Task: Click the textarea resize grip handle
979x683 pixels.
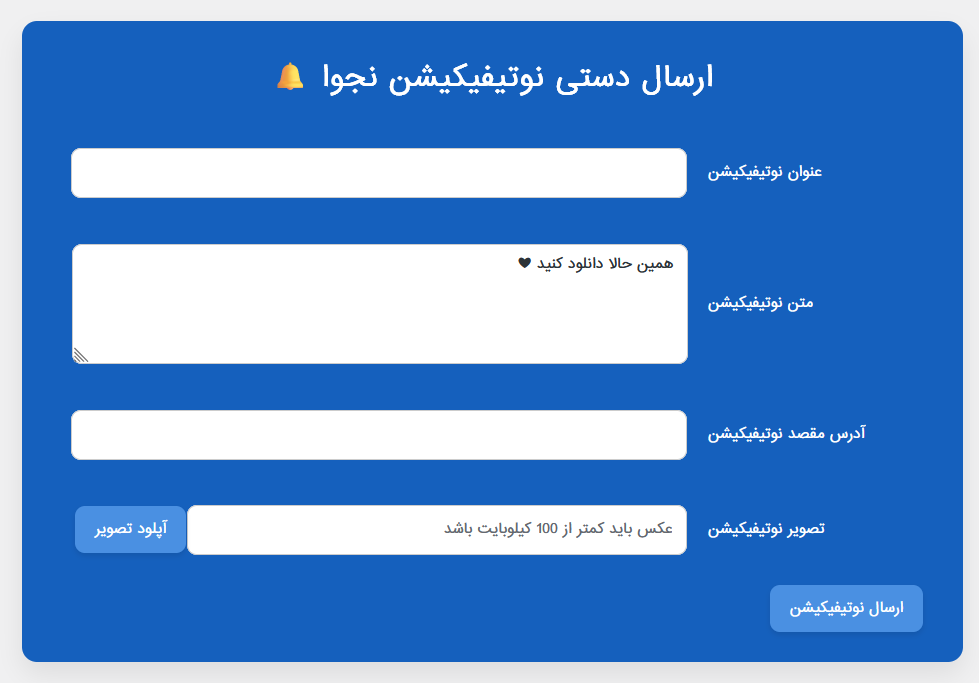Action: (x=81, y=355)
